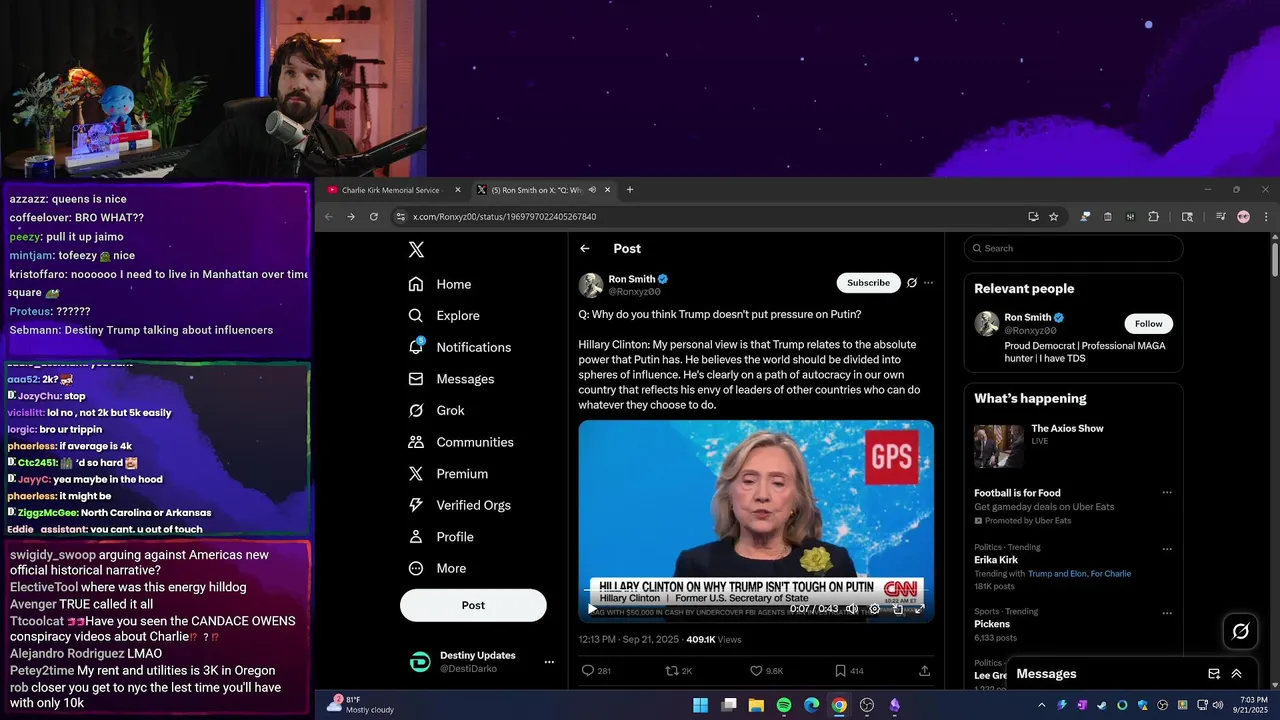Play the Hillary Clinton video

coord(592,609)
